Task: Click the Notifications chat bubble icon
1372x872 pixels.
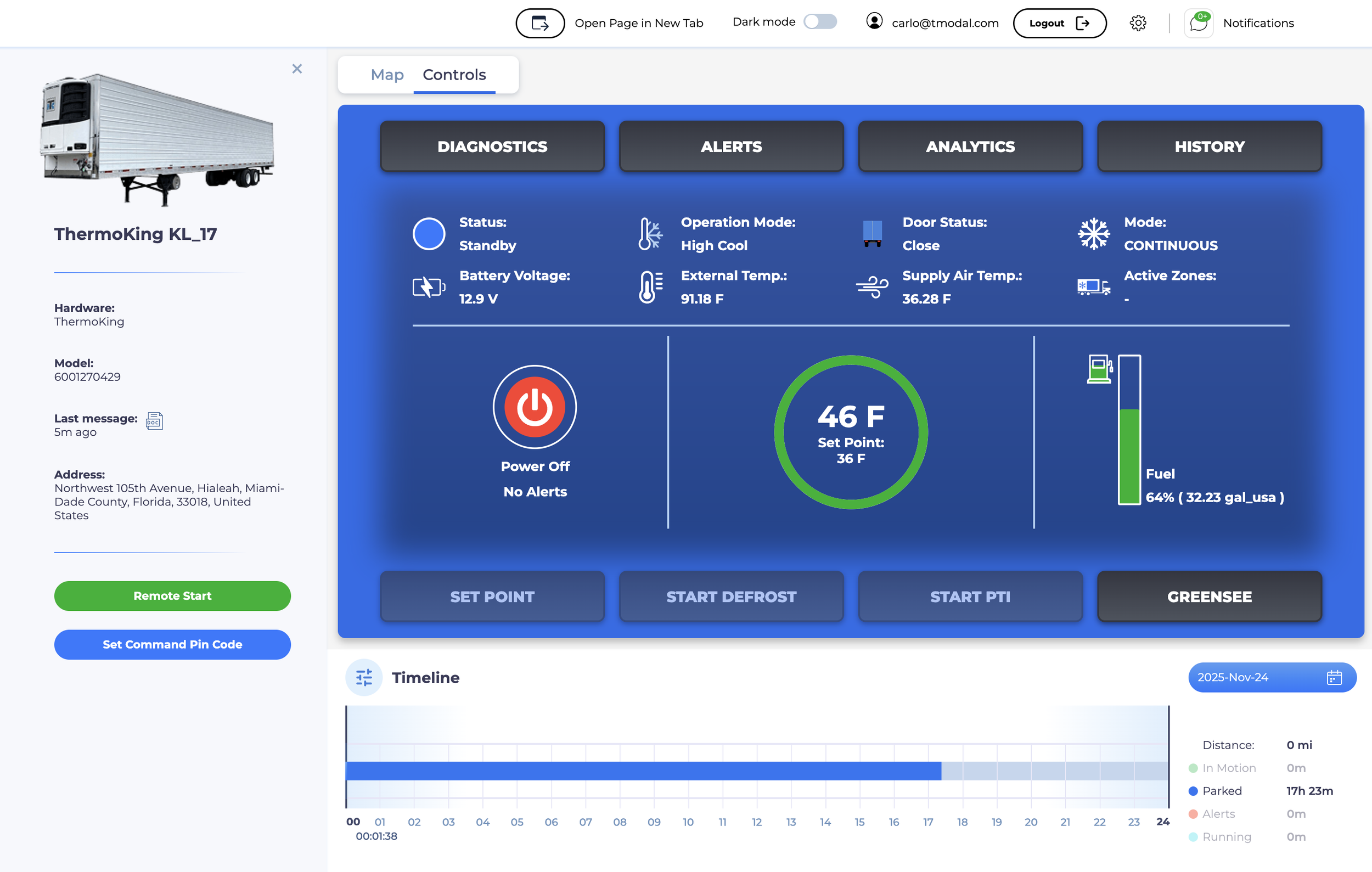Action: click(1198, 24)
